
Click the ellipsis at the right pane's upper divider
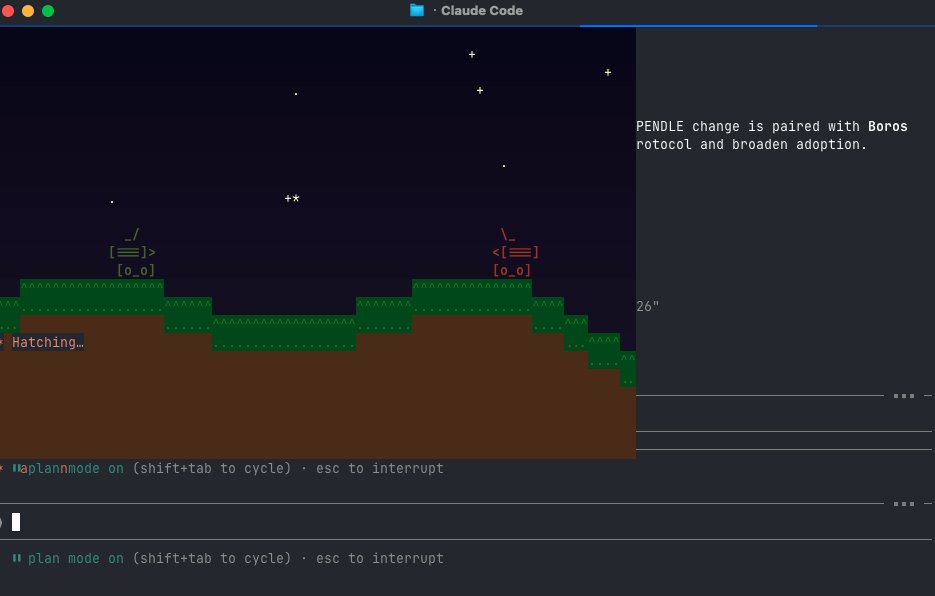(903, 396)
